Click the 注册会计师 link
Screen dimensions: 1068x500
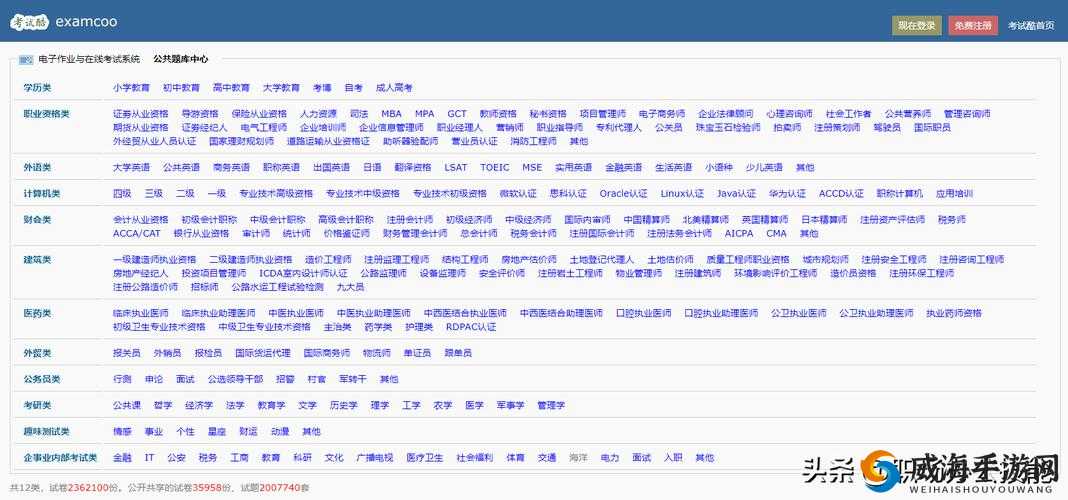[x=409, y=219]
